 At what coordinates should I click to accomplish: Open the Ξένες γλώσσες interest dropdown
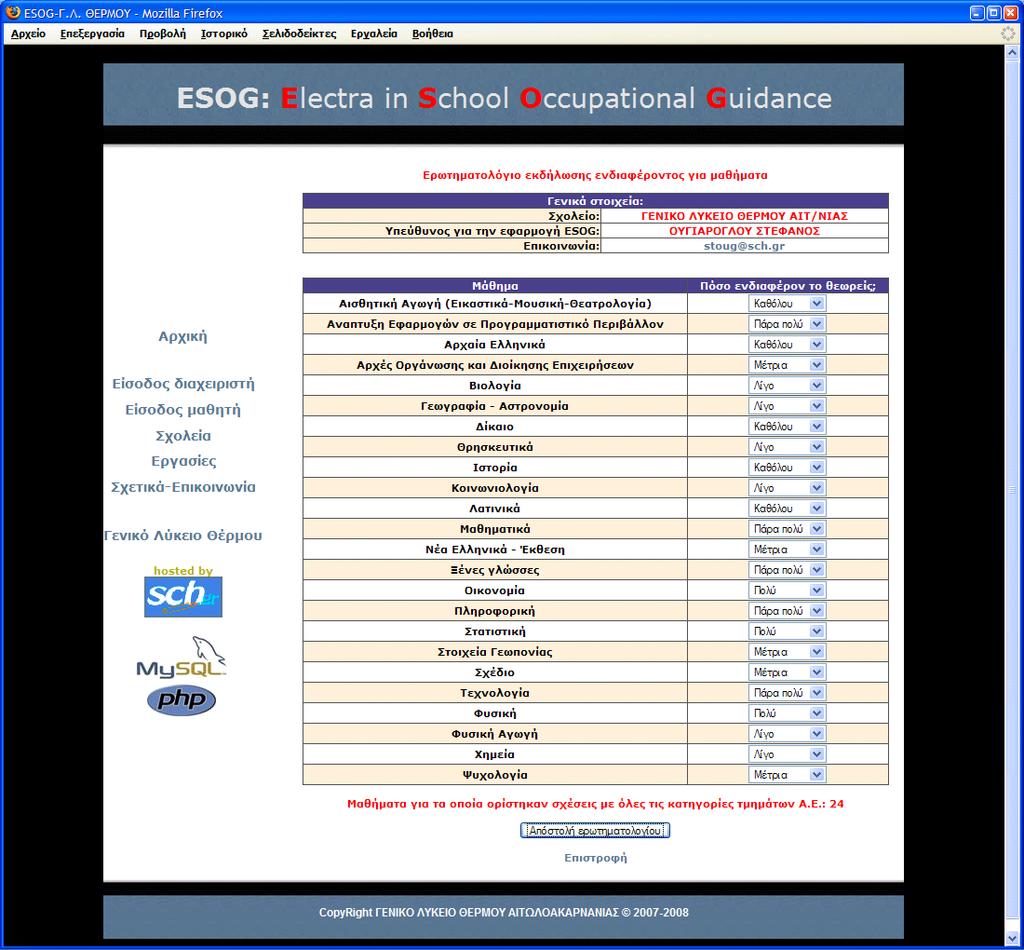pos(787,570)
